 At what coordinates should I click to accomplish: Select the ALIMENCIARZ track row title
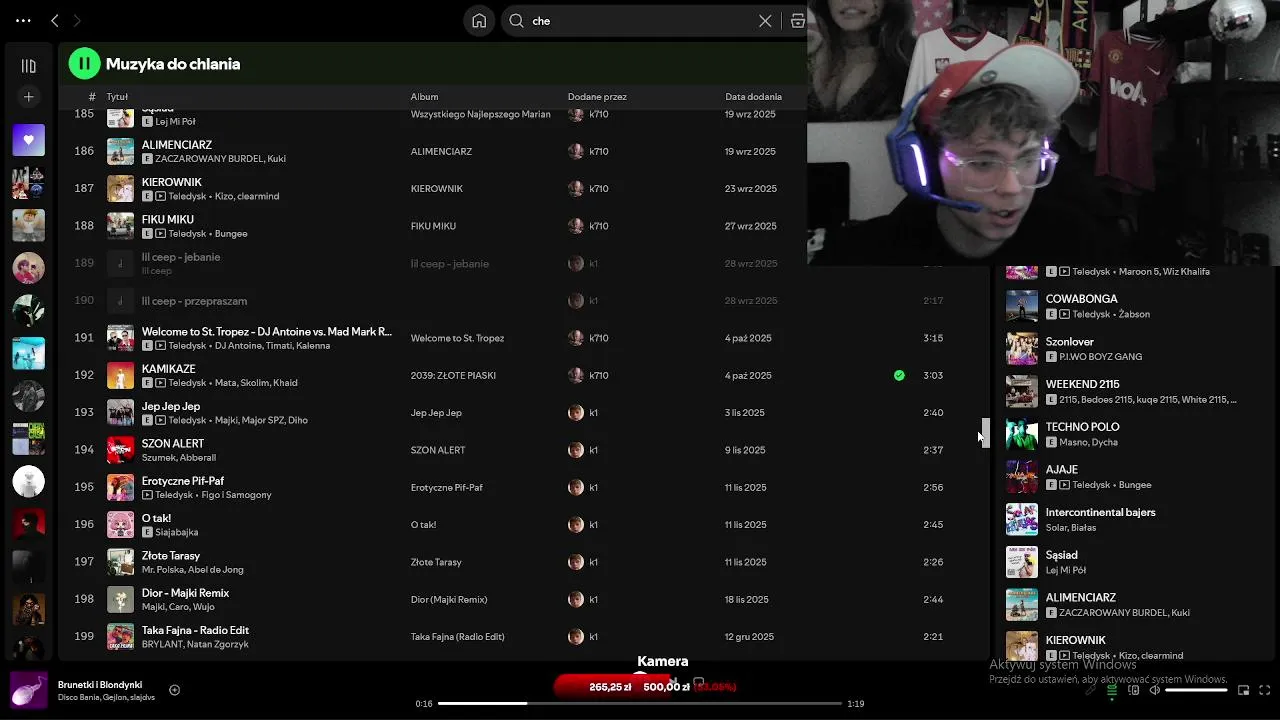click(x=177, y=145)
